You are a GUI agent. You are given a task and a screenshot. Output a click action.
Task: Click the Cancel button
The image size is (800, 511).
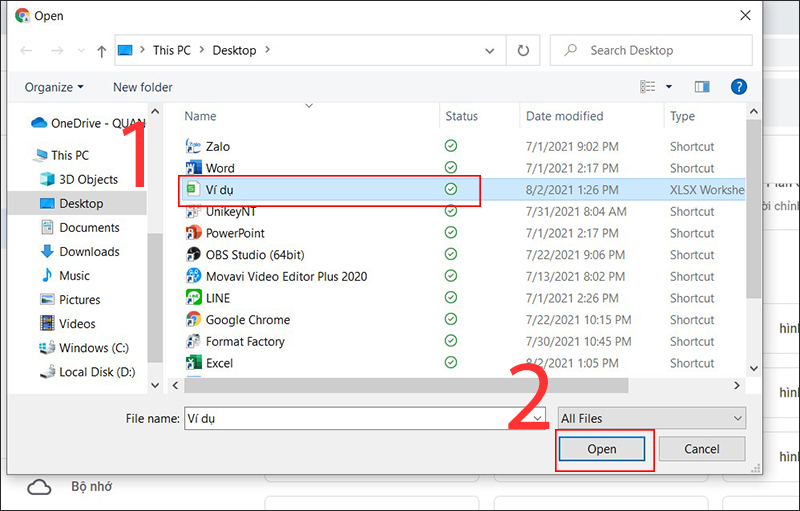click(702, 449)
